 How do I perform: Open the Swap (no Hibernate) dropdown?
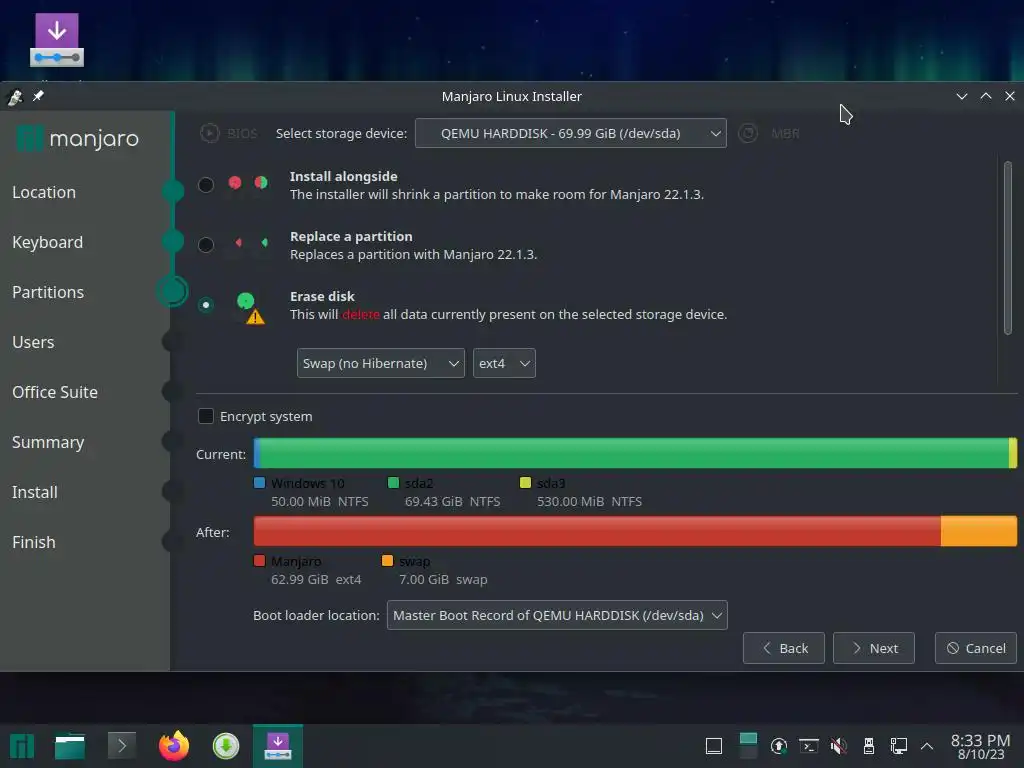[381, 363]
